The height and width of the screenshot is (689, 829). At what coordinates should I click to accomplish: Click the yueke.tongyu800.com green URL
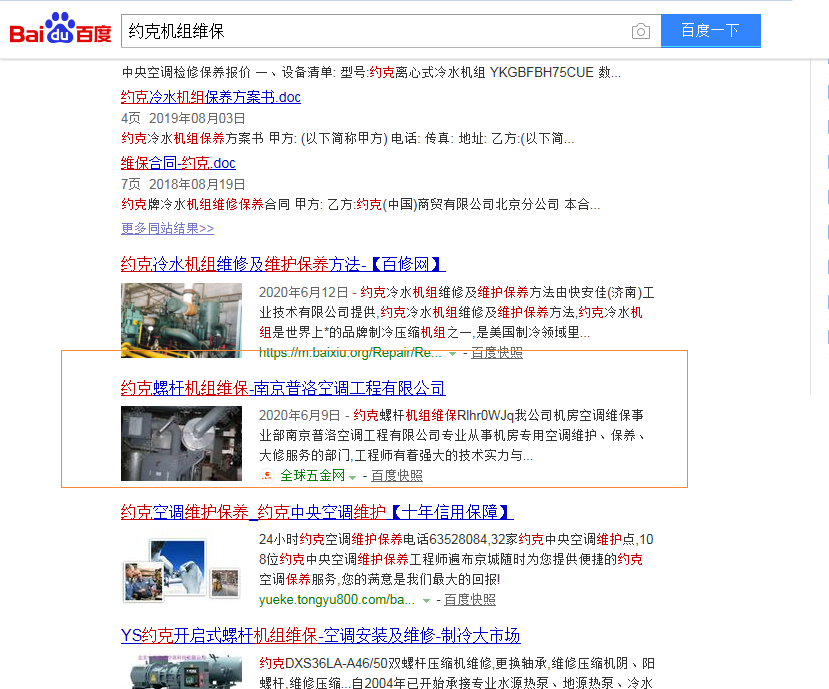pos(337,600)
